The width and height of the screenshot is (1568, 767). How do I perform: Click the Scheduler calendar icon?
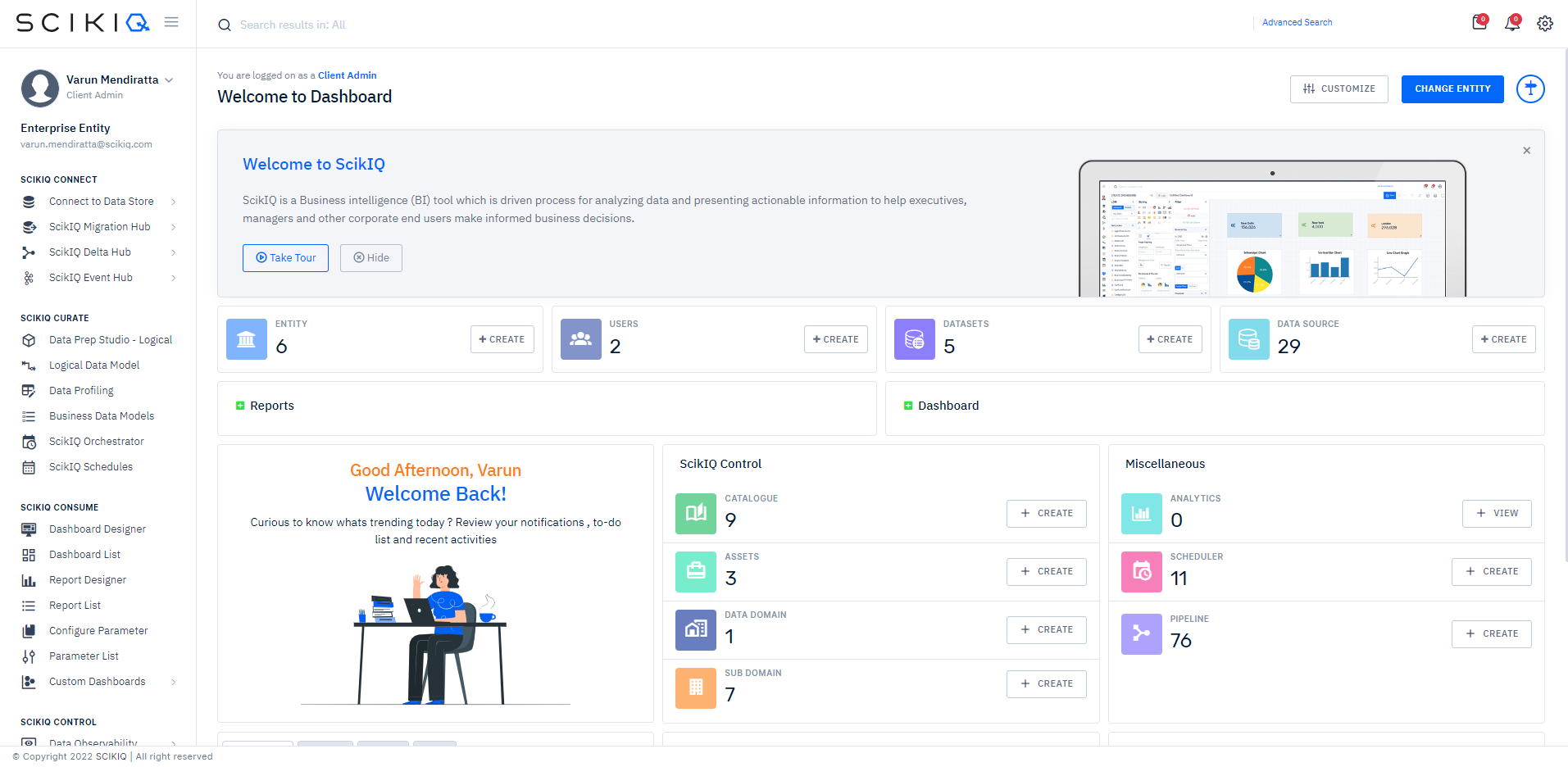1142,572
